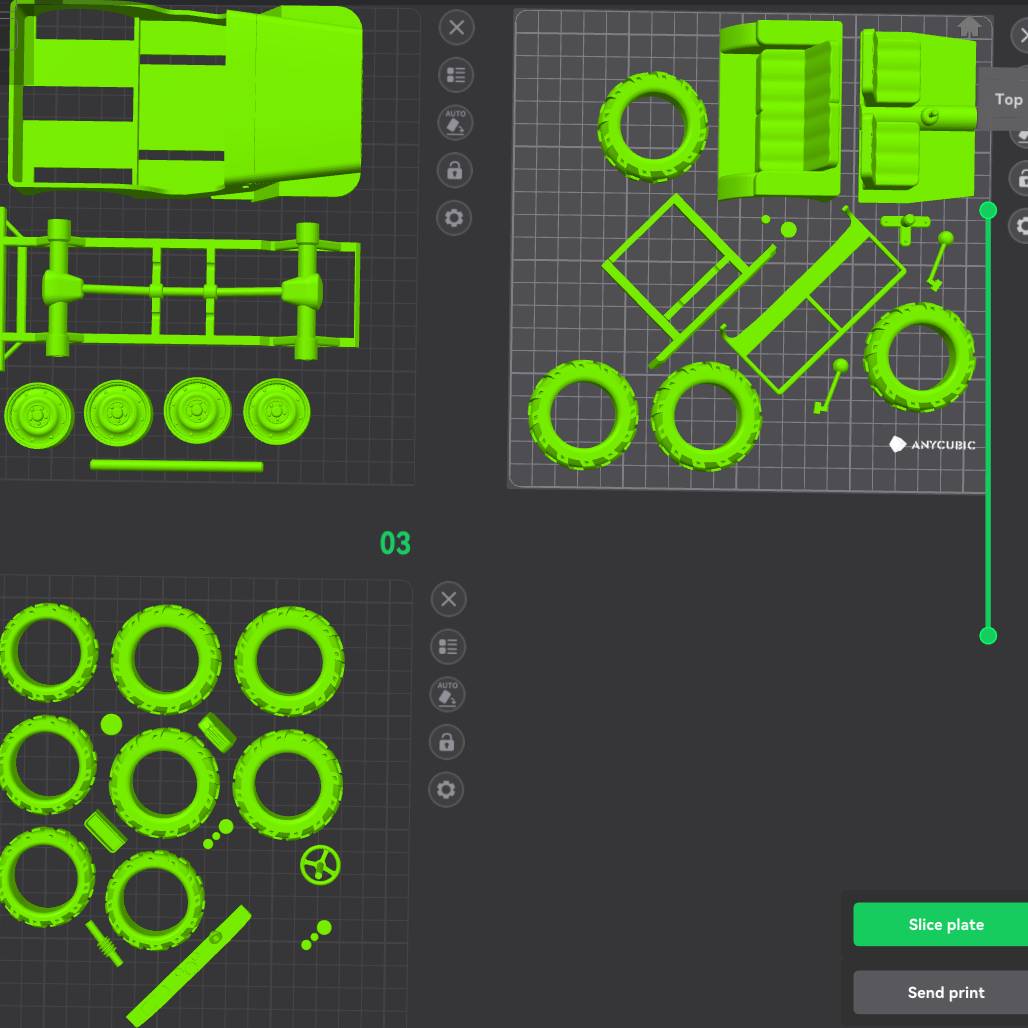Lock the plate containing the car body
The height and width of the screenshot is (1028, 1028).
point(454,170)
